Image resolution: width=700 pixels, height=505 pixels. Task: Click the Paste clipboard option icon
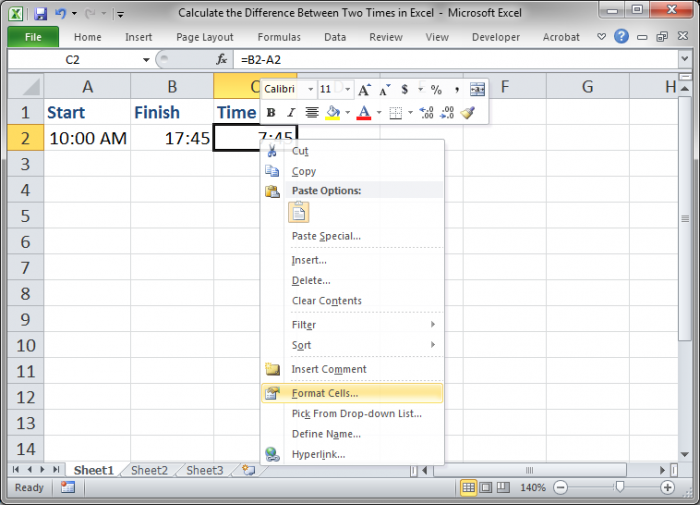point(299,212)
